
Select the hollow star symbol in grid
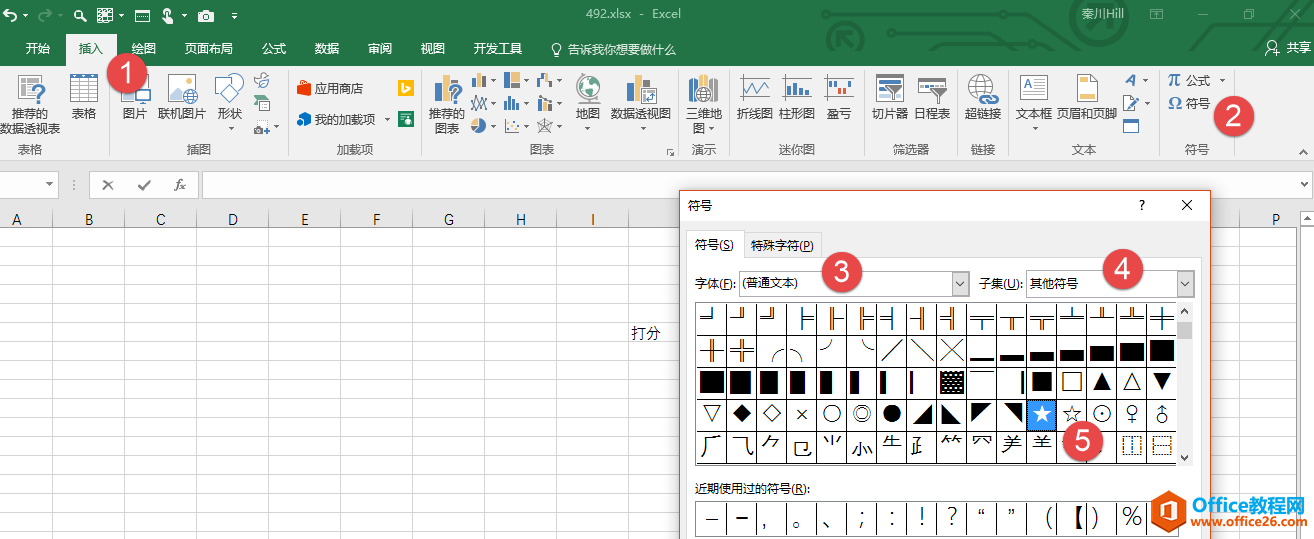(x=1072, y=413)
